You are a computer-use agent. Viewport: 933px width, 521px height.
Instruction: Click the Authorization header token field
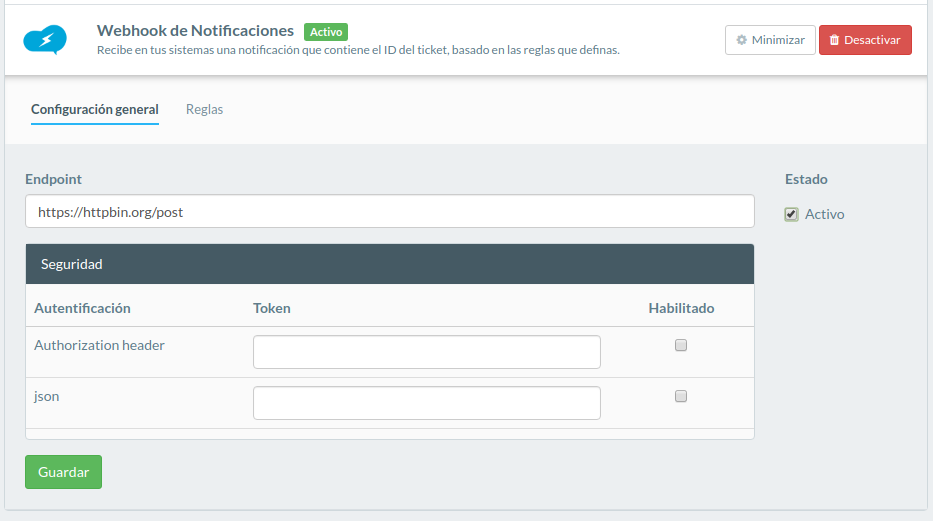(x=427, y=351)
